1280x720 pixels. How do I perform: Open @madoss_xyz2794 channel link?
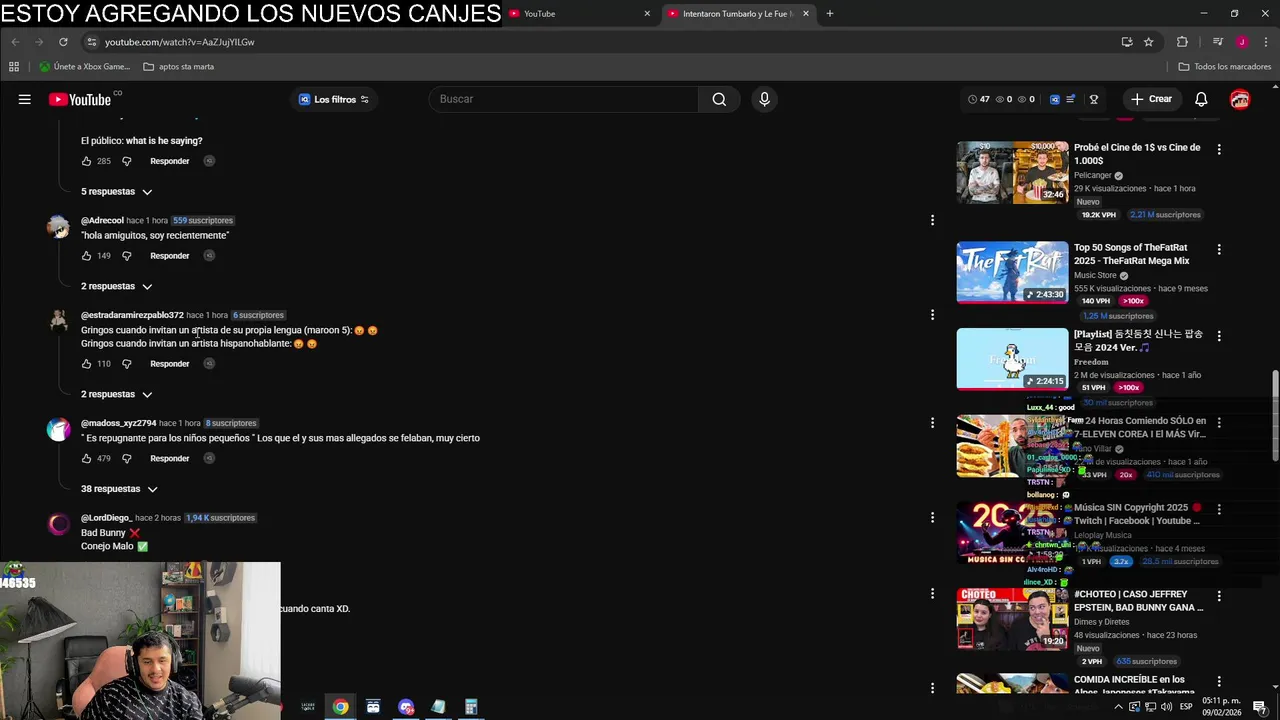tap(119, 423)
